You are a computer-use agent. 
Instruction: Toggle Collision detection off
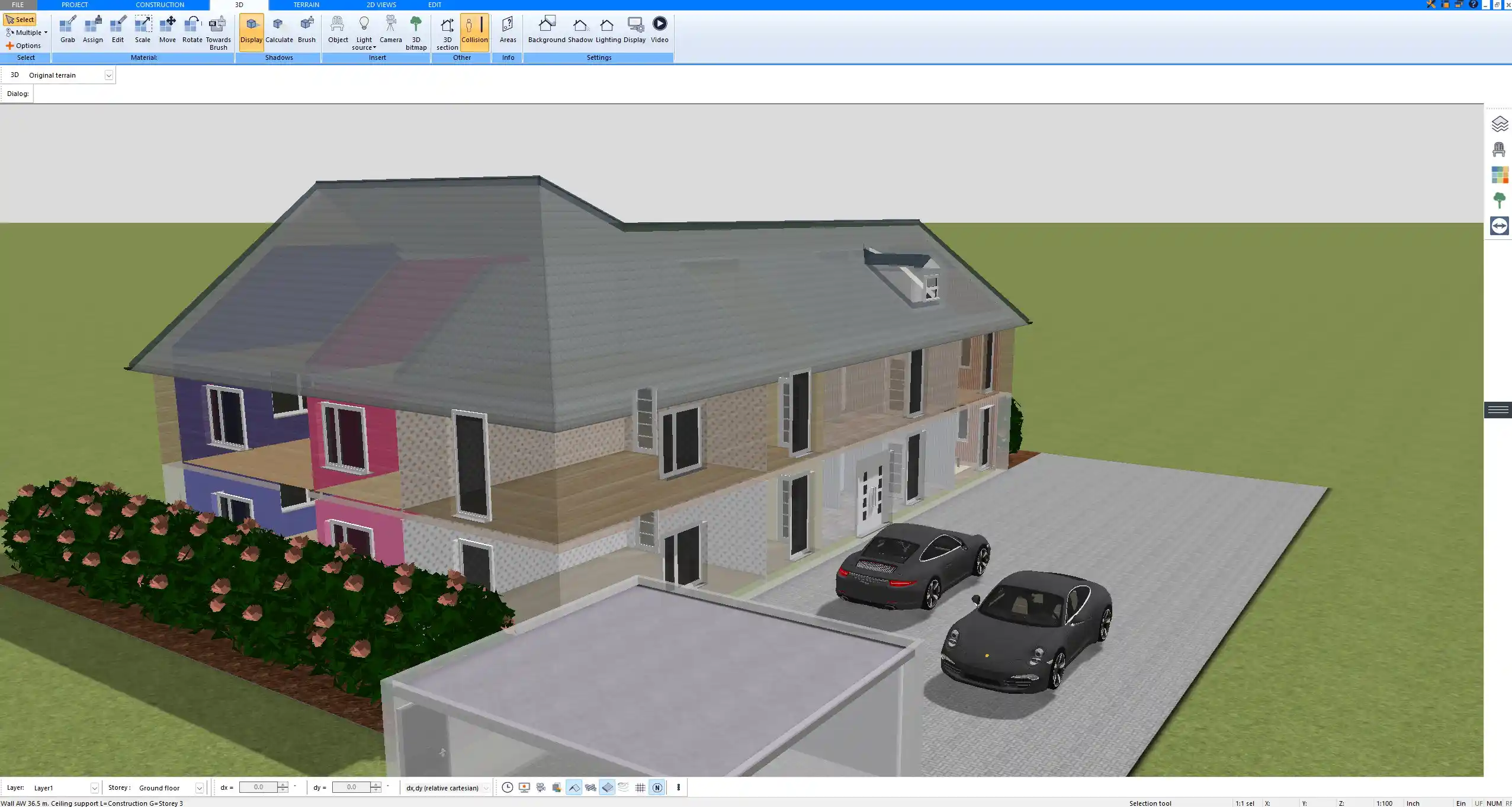474,32
